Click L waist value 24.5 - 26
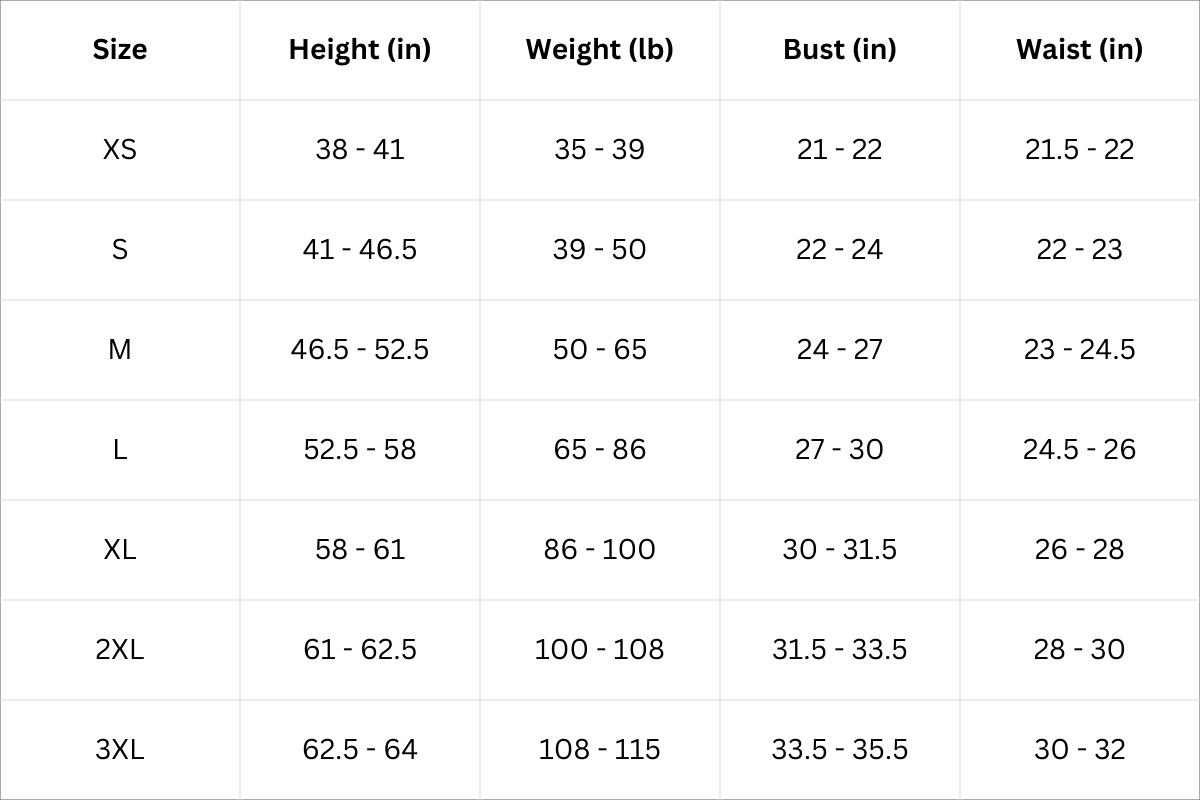Viewport: 1200px width, 800px height. [1079, 449]
